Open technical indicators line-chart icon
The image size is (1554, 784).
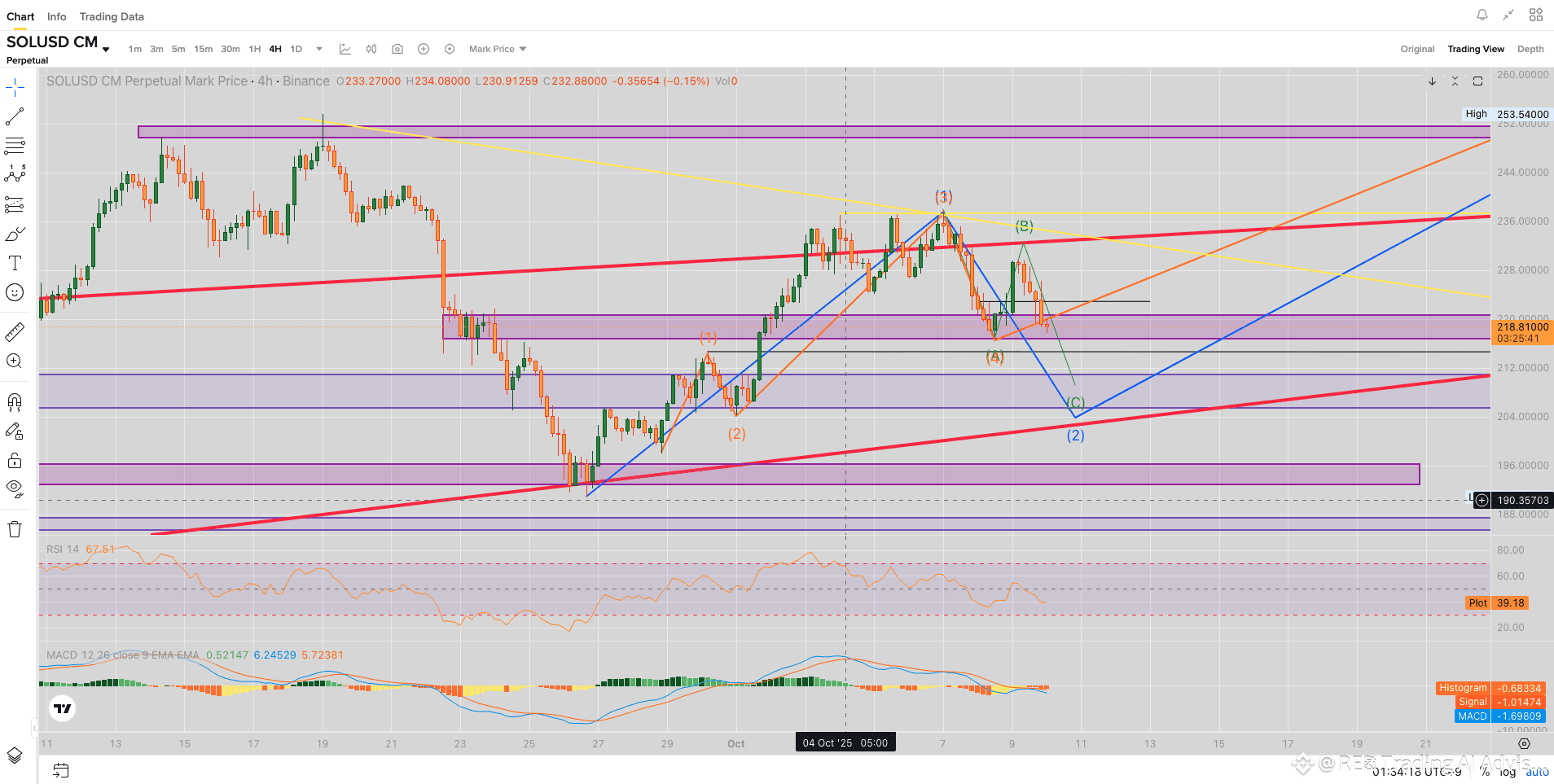tap(345, 49)
